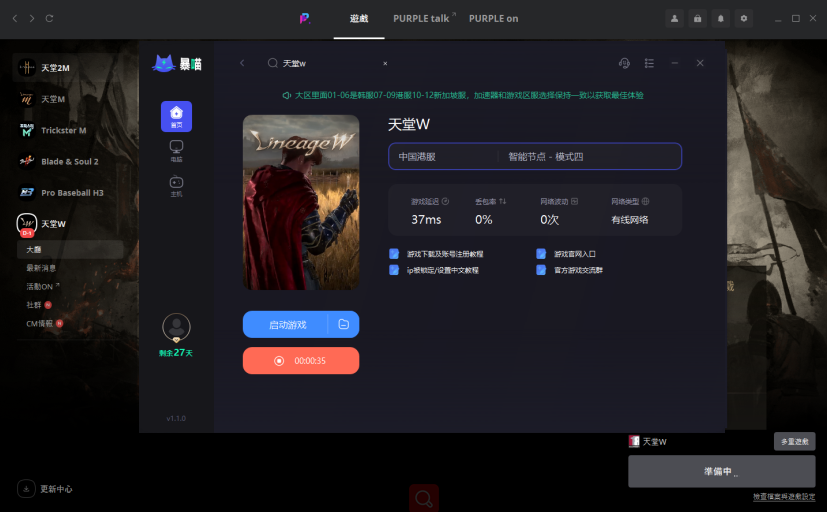The width and height of the screenshot is (827, 512).
Task: Click the user avatar above 剩余27天
Action: (x=176, y=327)
